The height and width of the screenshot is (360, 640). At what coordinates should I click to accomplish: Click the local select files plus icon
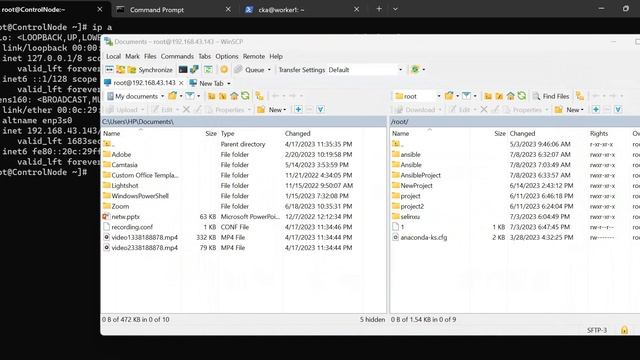[x=298, y=109]
